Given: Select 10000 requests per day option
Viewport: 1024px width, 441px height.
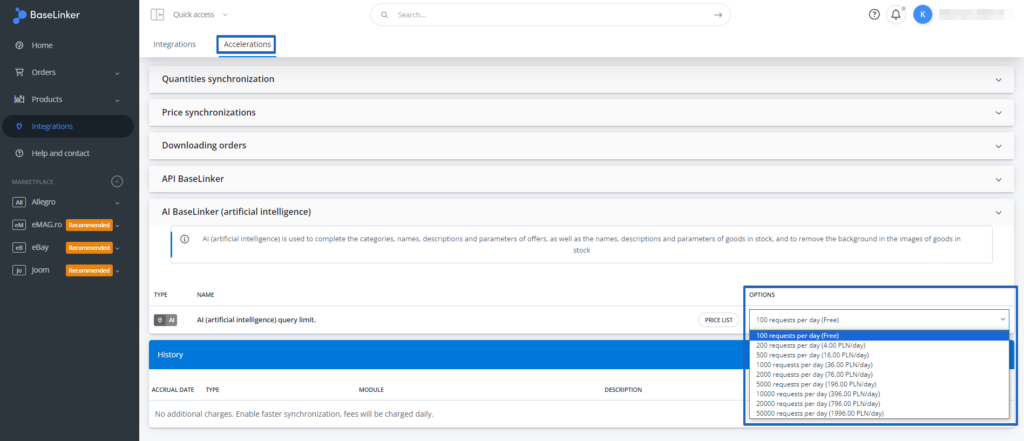Looking at the screenshot, I should 879,394.
